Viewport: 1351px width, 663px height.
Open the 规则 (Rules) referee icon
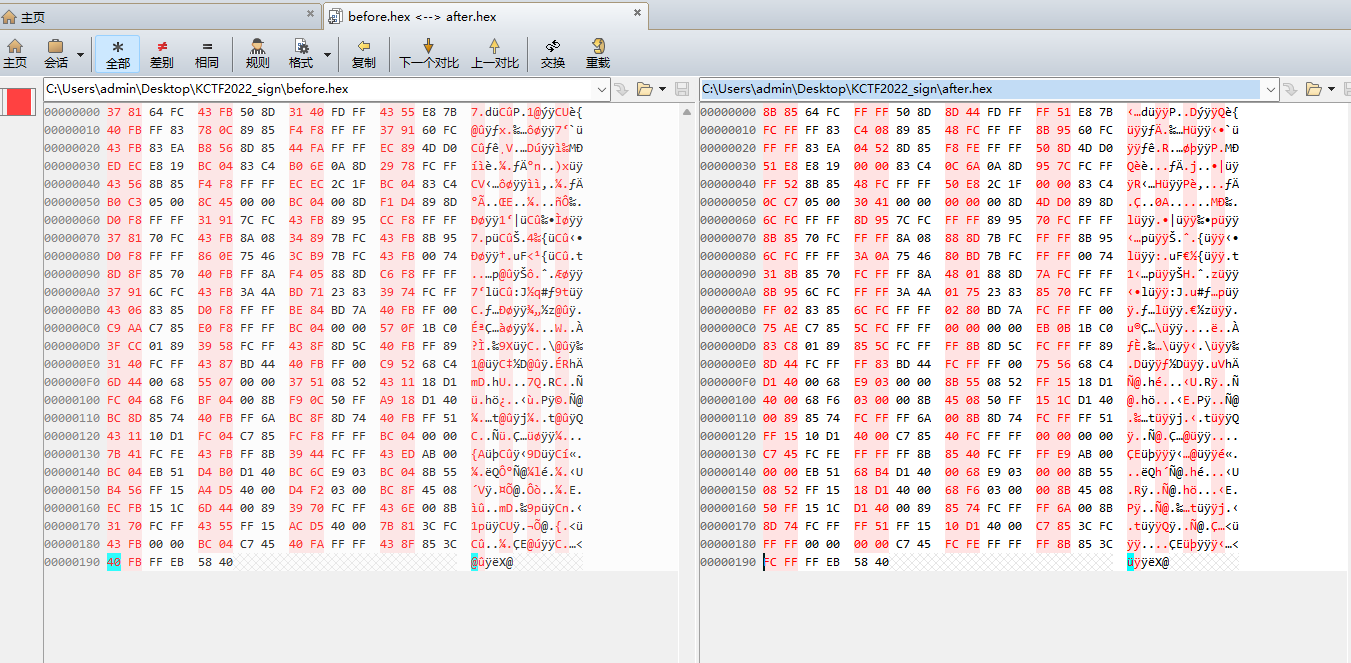coord(257,54)
